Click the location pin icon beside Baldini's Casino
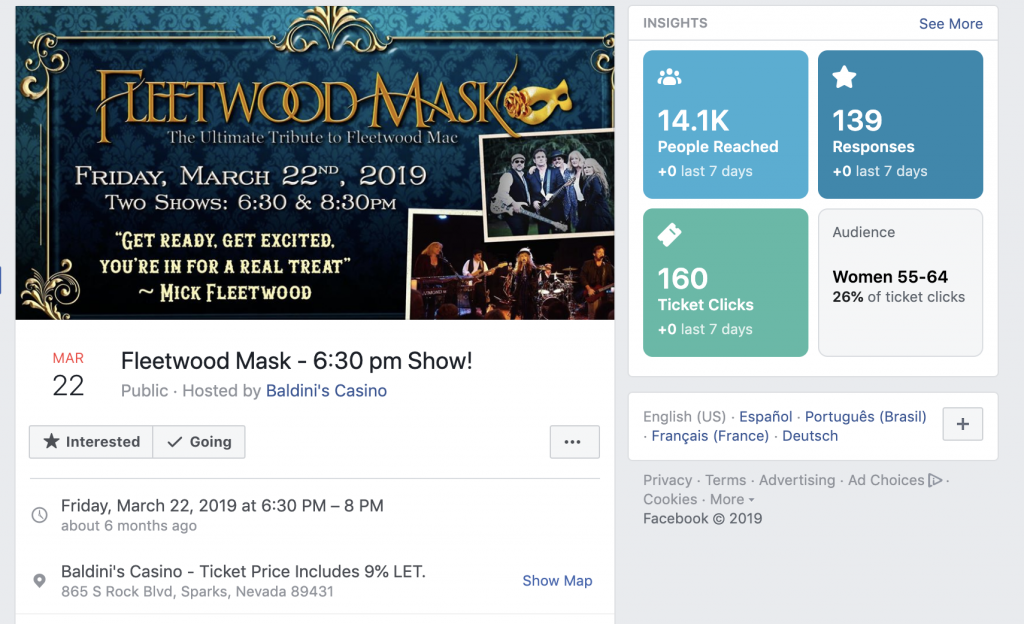Viewport: 1024px width, 624px height. [x=40, y=580]
